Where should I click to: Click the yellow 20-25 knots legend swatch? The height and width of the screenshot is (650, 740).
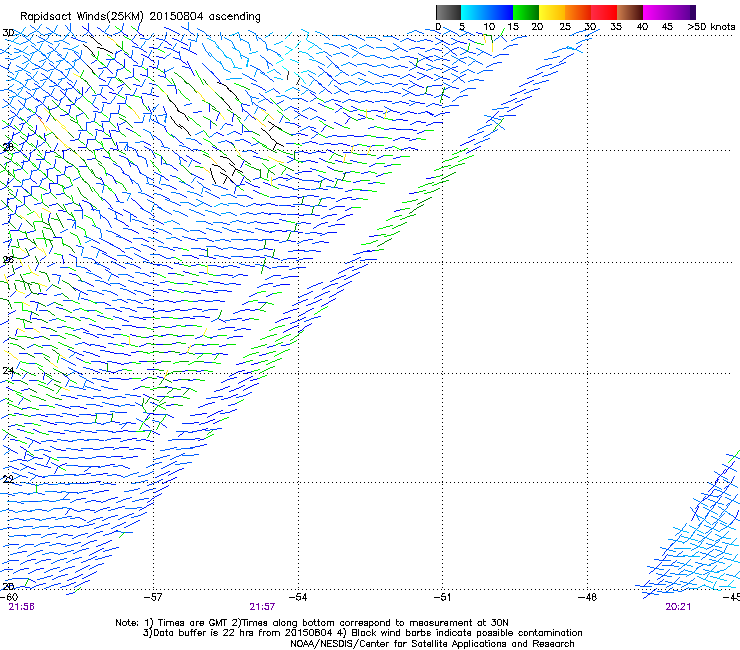coord(552,12)
